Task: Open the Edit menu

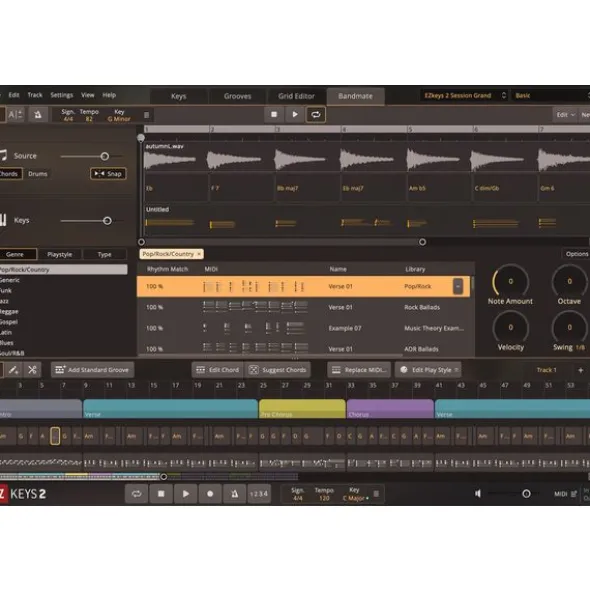Action: tap(14, 95)
